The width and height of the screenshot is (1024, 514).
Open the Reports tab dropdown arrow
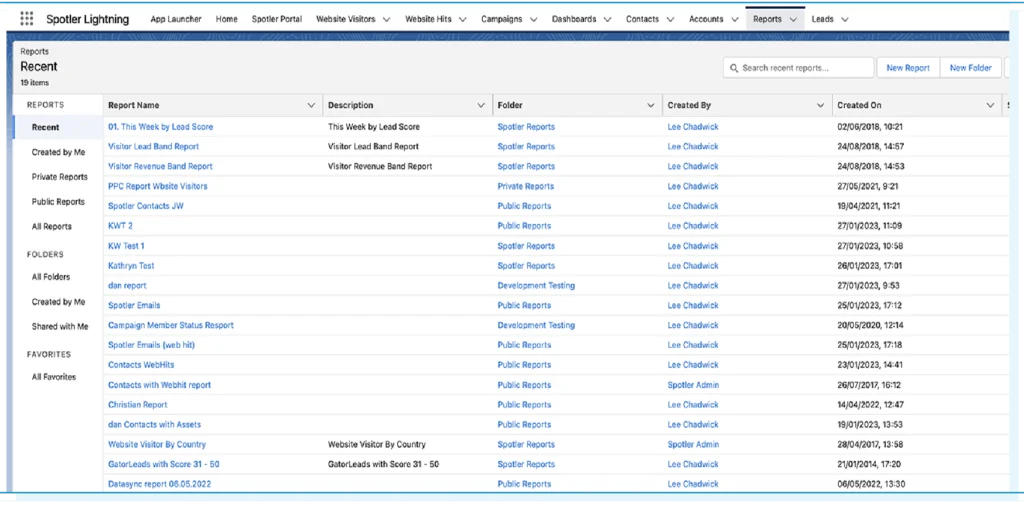[793, 20]
